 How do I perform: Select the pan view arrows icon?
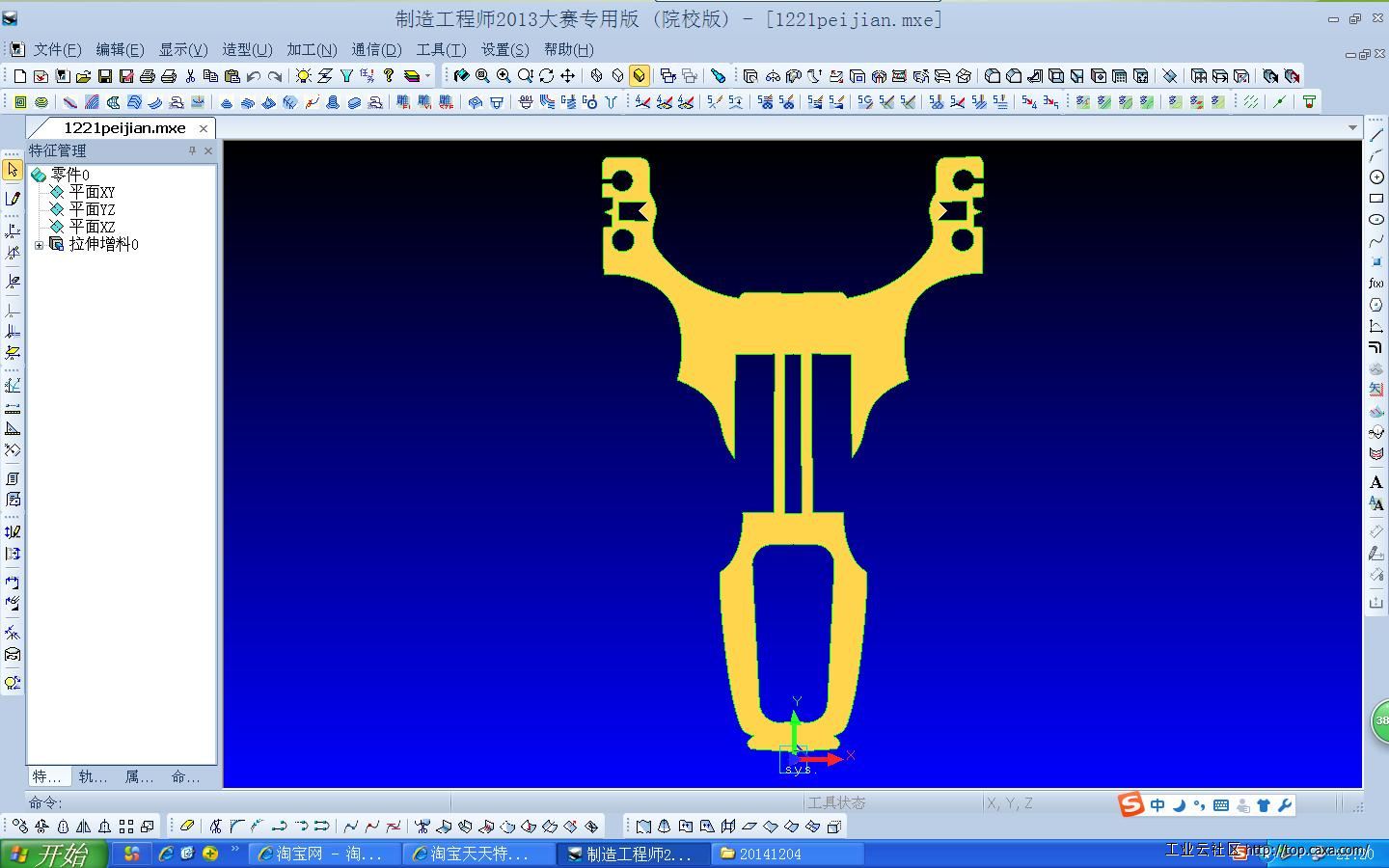coord(568,76)
